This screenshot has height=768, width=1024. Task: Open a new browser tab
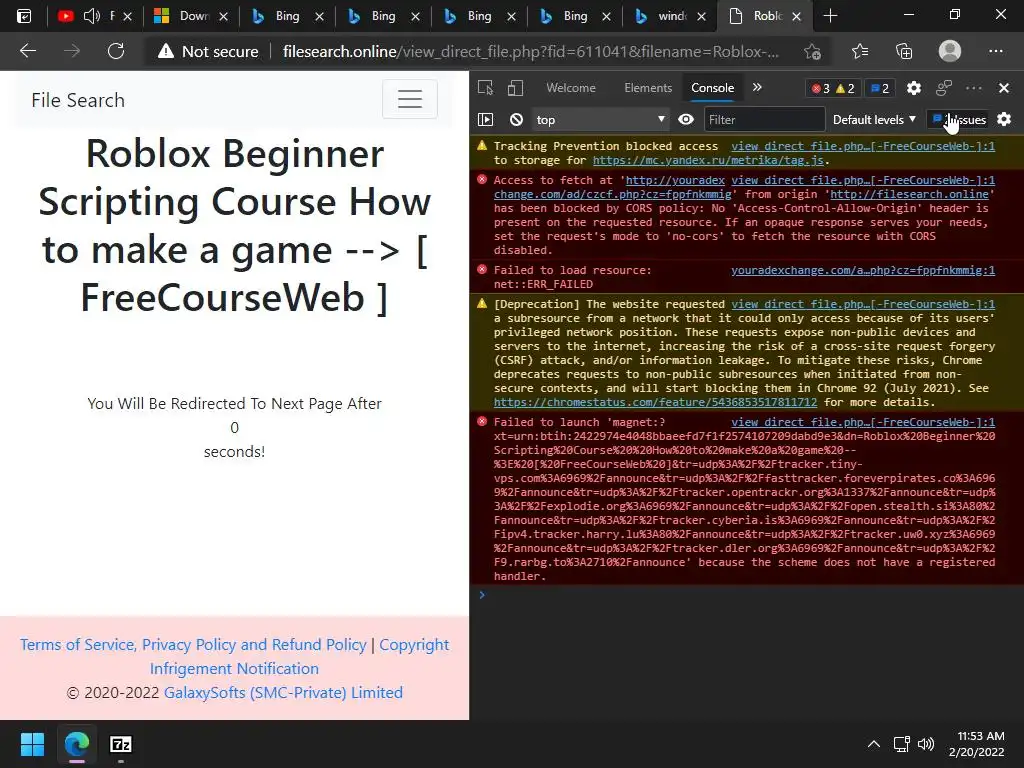pyautogui.click(x=830, y=16)
